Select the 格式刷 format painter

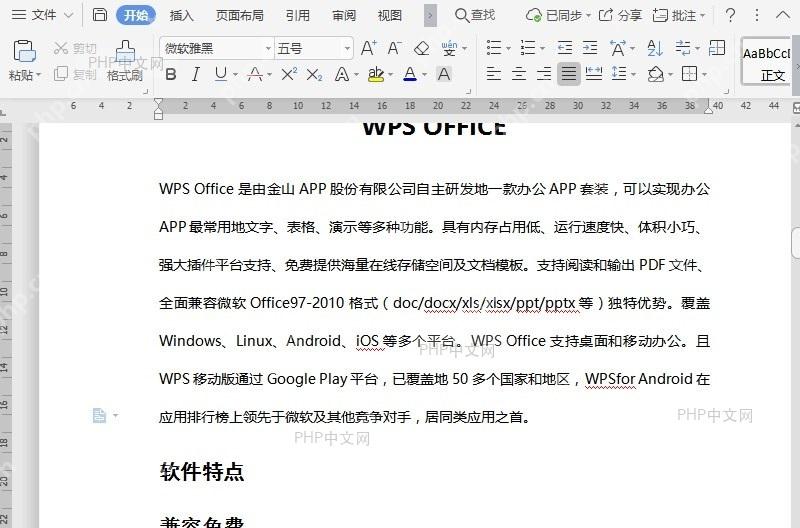click(x=125, y=61)
